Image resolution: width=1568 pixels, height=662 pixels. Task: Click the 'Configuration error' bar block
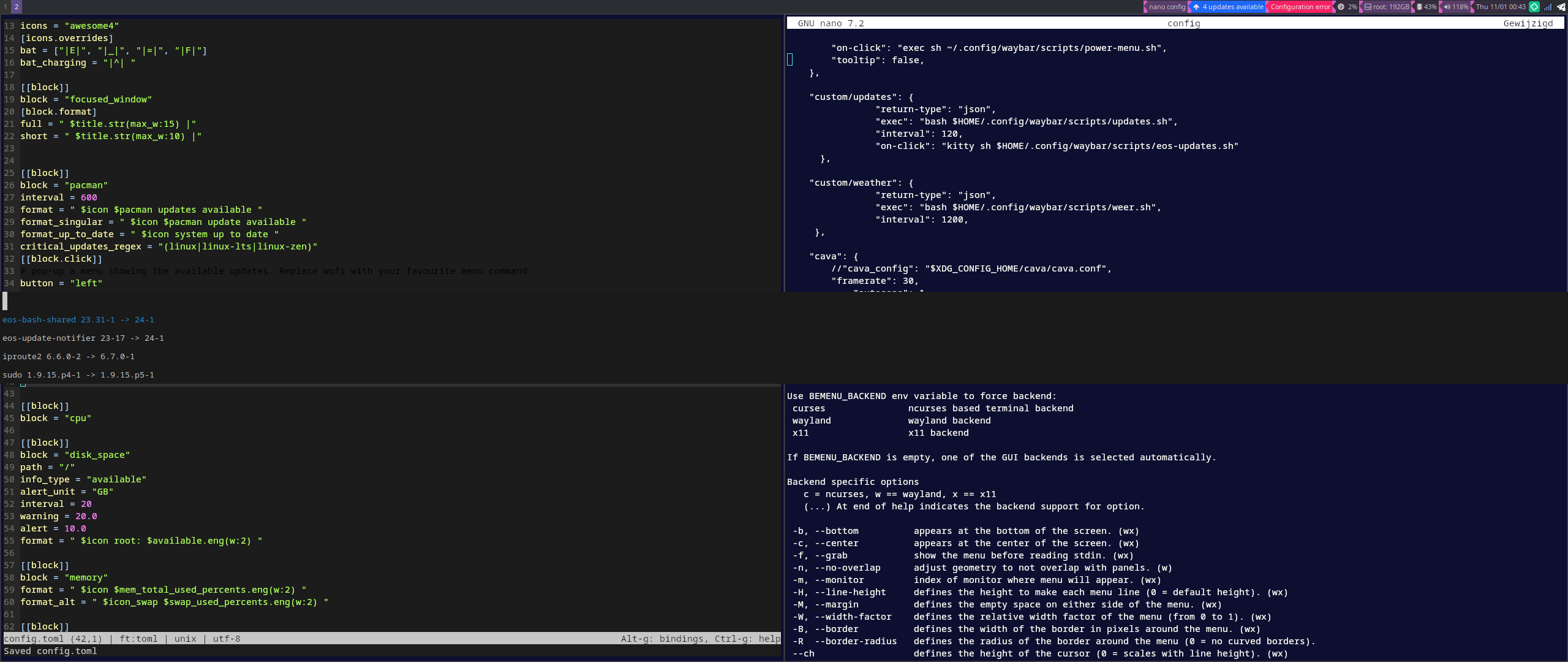(x=1300, y=7)
